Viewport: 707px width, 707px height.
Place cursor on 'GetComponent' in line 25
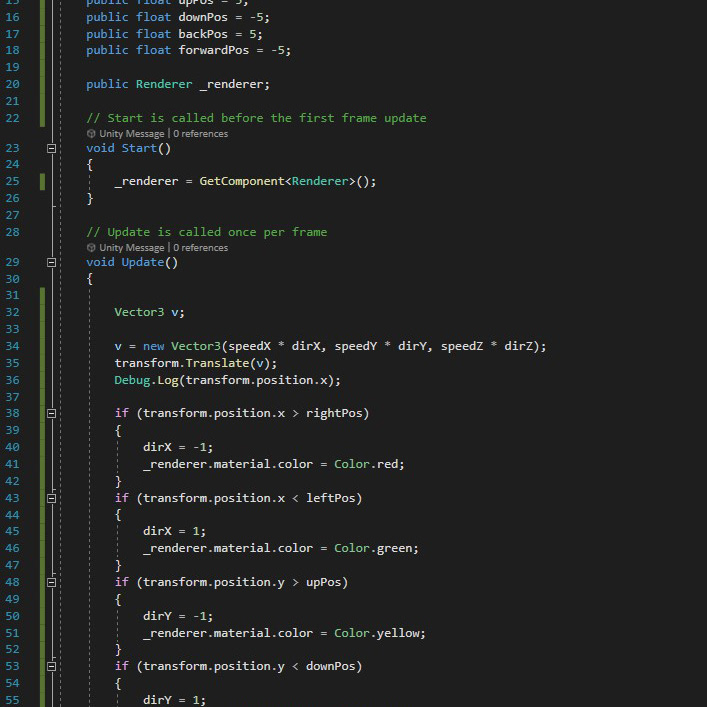(242, 181)
